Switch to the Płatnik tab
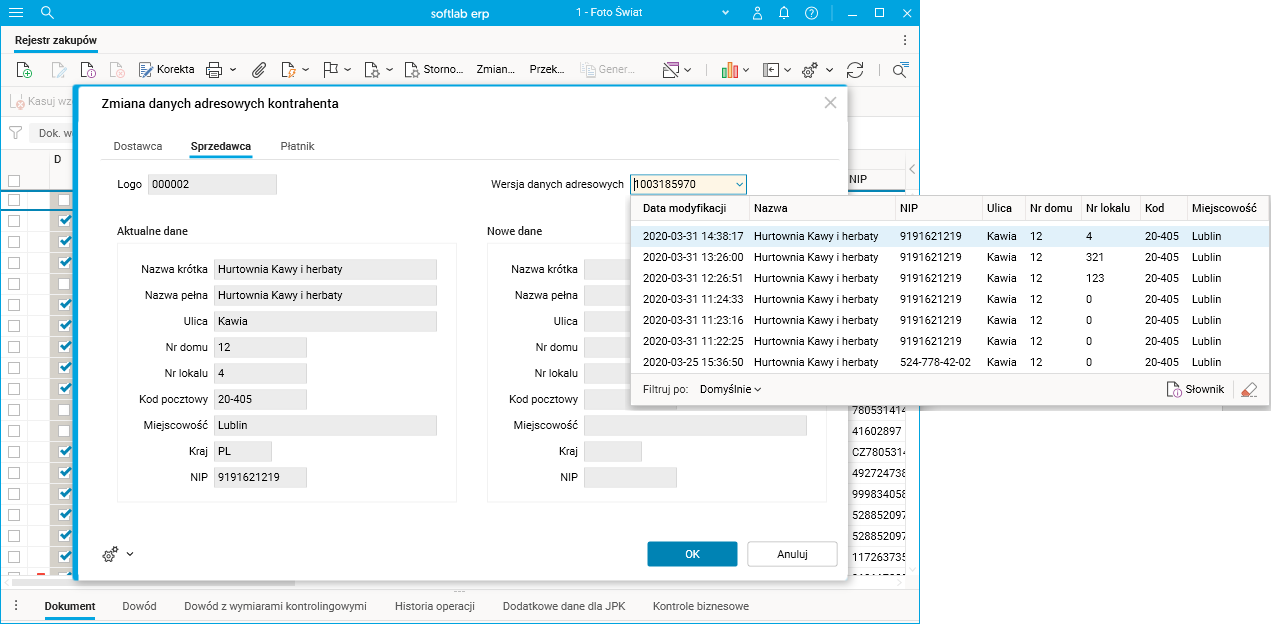This screenshot has height=624, width=1271. click(297, 146)
